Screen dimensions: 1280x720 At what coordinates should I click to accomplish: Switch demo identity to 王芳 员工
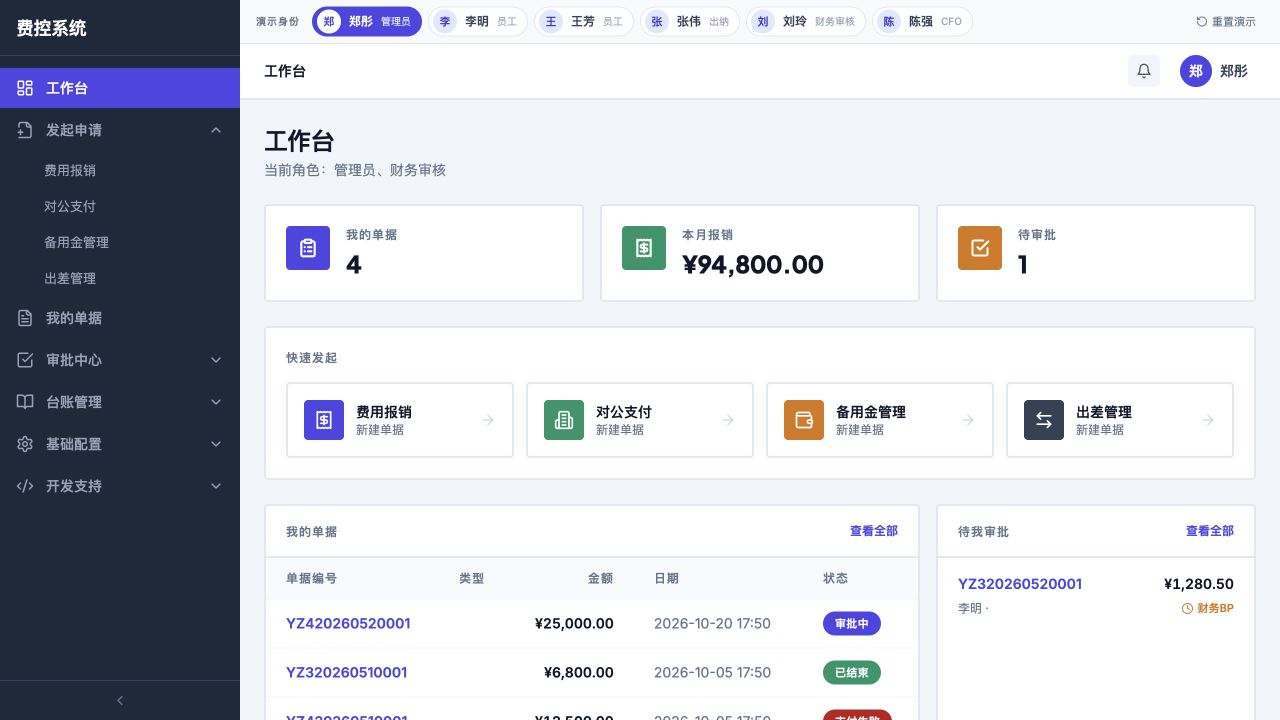[584, 21]
